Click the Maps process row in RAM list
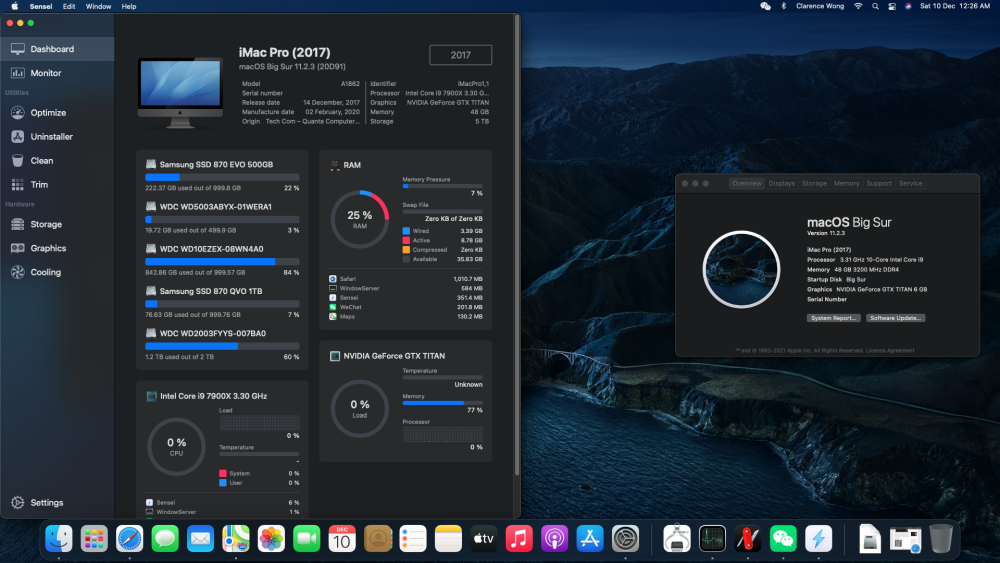The image size is (1000, 563). pyautogui.click(x=406, y=316)
